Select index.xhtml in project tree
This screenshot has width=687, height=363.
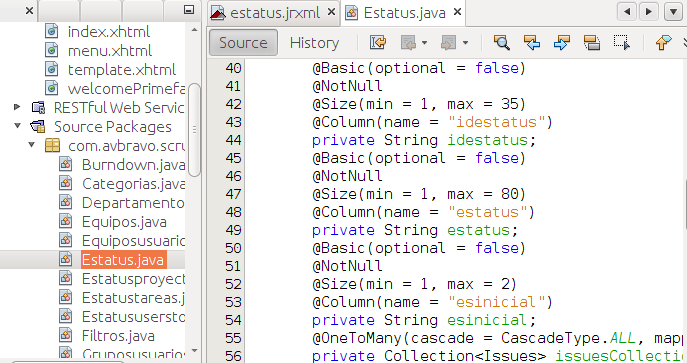[x=109, y=32]
